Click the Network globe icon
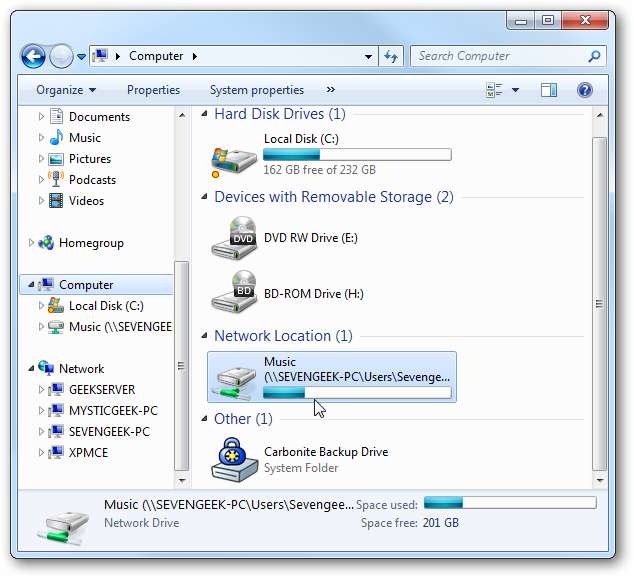This screenshot has height=577, width=634. [46, 368]
